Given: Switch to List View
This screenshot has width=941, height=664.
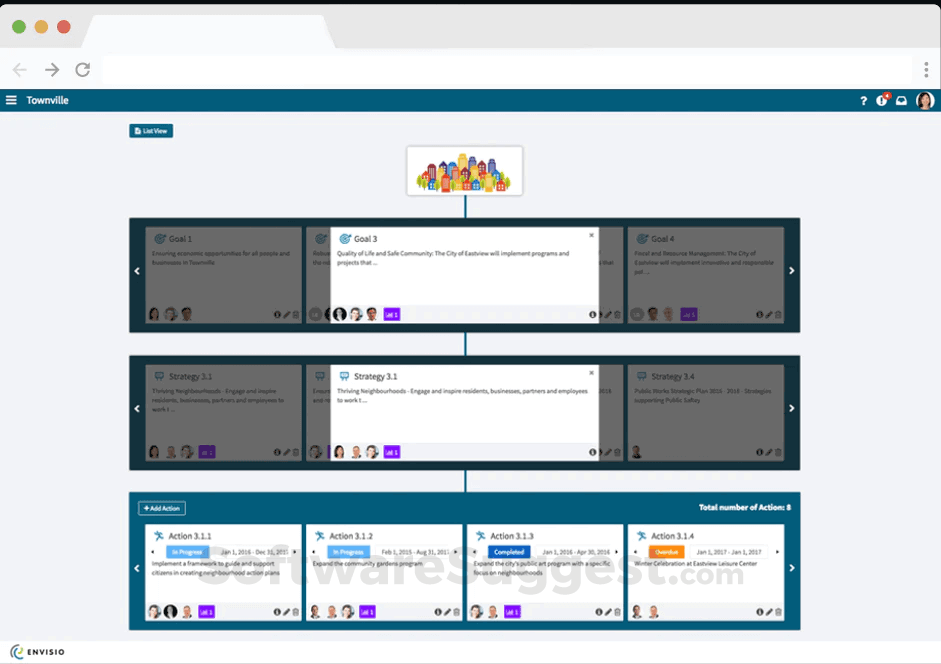Looking at the screenshot, I should coord(150,130).
